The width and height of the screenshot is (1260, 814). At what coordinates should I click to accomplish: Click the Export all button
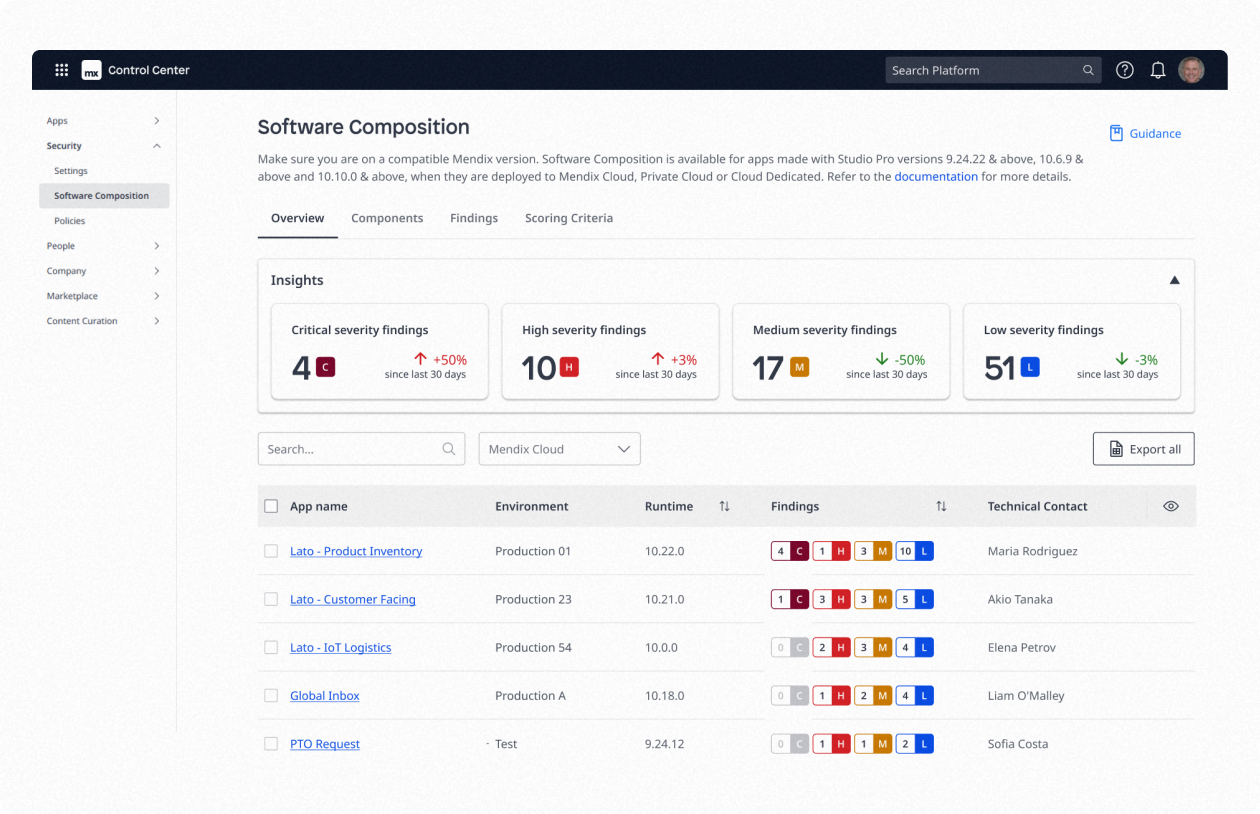point(1143,449)
